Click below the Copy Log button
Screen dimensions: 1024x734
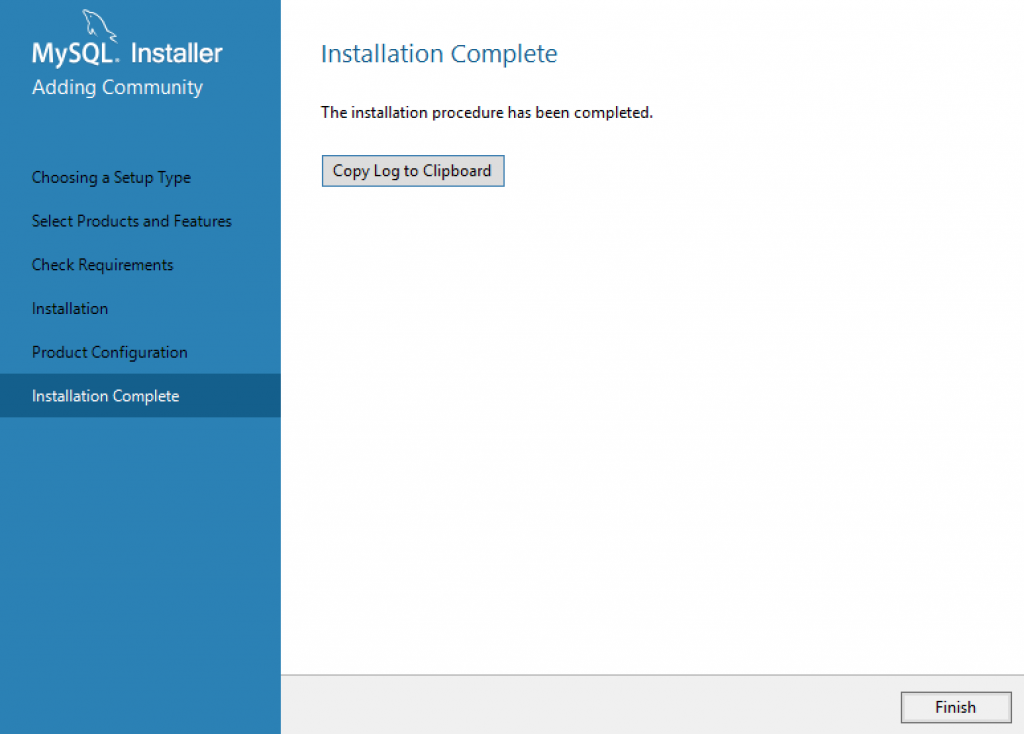click(412, 230)
